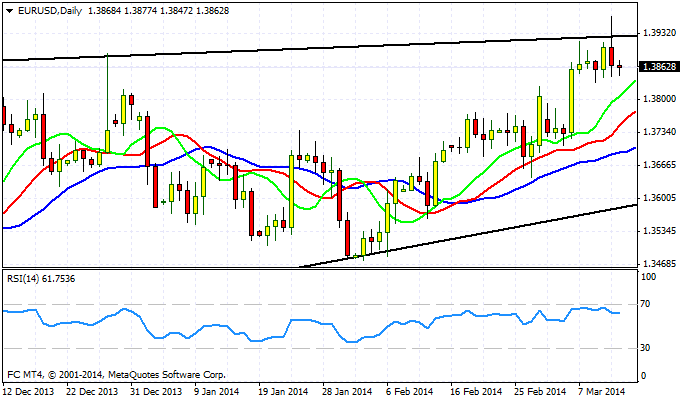Click the 9 Jan 2014 date label
Screen dimensions: 680x400
pos(217,392)
